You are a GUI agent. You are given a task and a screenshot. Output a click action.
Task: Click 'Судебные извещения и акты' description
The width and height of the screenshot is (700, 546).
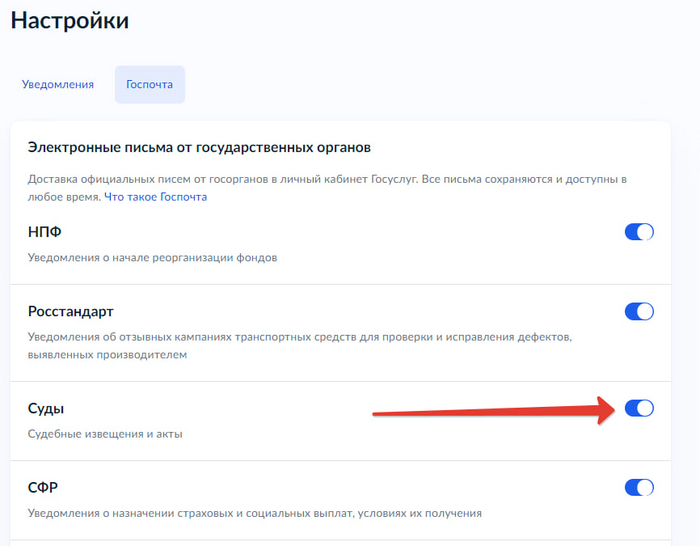point(105,434)
